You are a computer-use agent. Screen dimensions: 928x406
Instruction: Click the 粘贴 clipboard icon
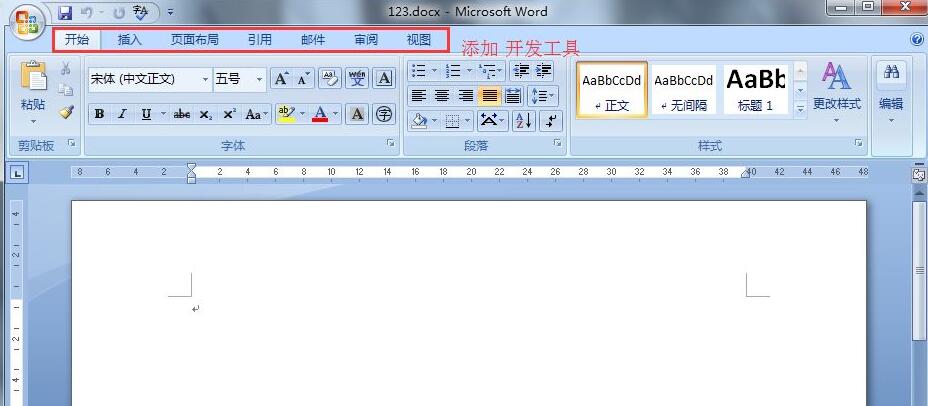coord(33,76)
